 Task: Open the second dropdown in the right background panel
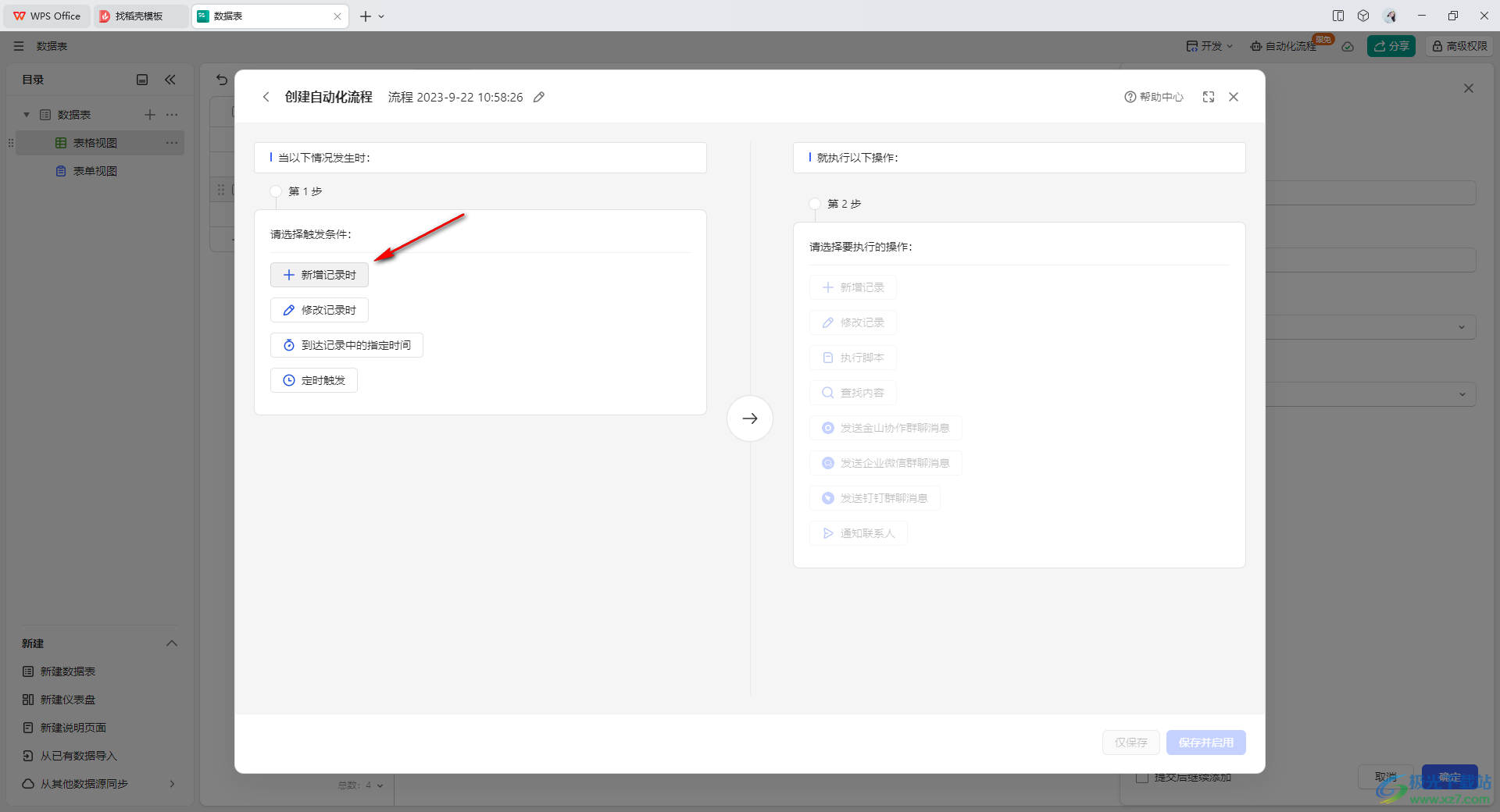point(1371,394)
